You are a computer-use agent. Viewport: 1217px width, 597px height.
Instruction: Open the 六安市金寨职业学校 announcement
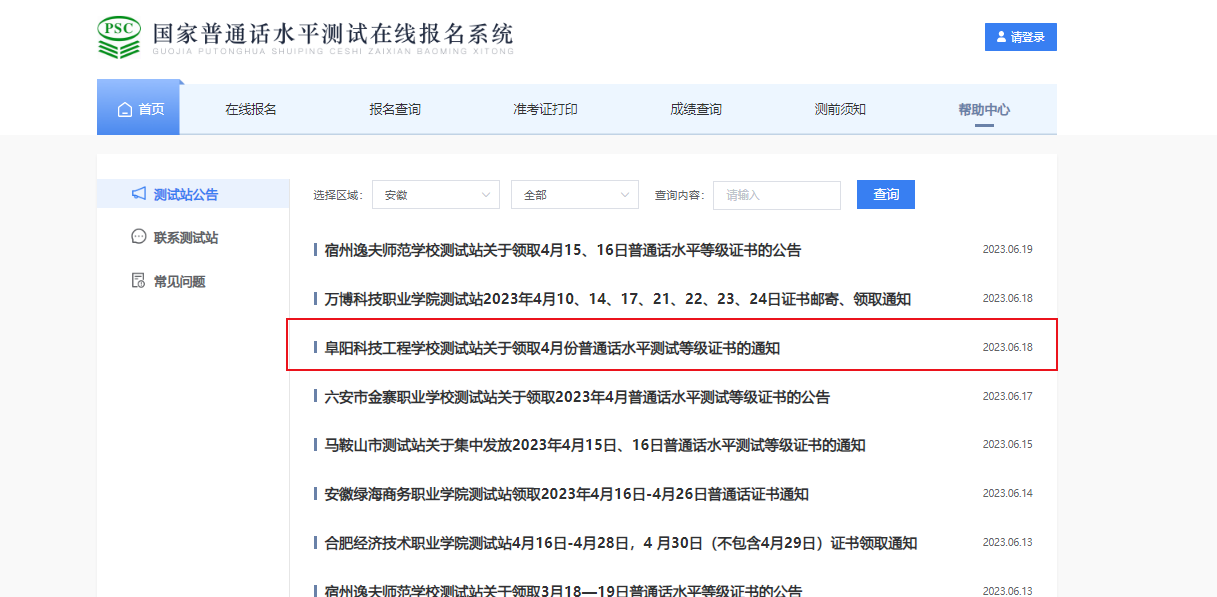pyautogui.click(x=577, y=397)
